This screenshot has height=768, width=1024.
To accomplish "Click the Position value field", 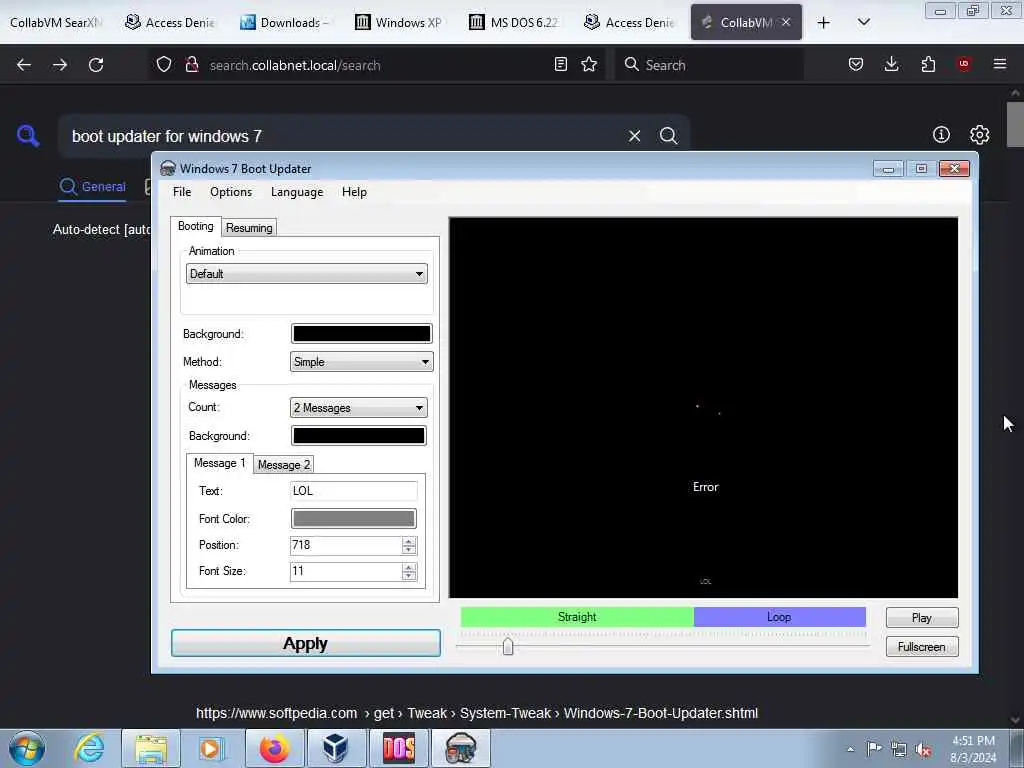I will tap(345, 545).
